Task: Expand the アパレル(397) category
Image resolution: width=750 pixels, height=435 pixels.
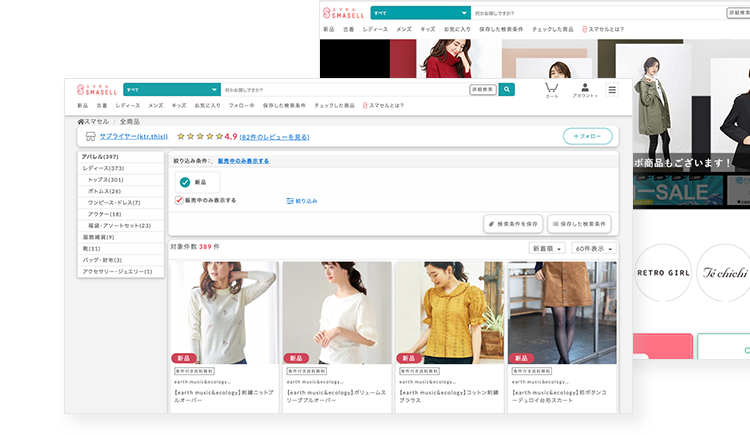Action: point(121,157)
